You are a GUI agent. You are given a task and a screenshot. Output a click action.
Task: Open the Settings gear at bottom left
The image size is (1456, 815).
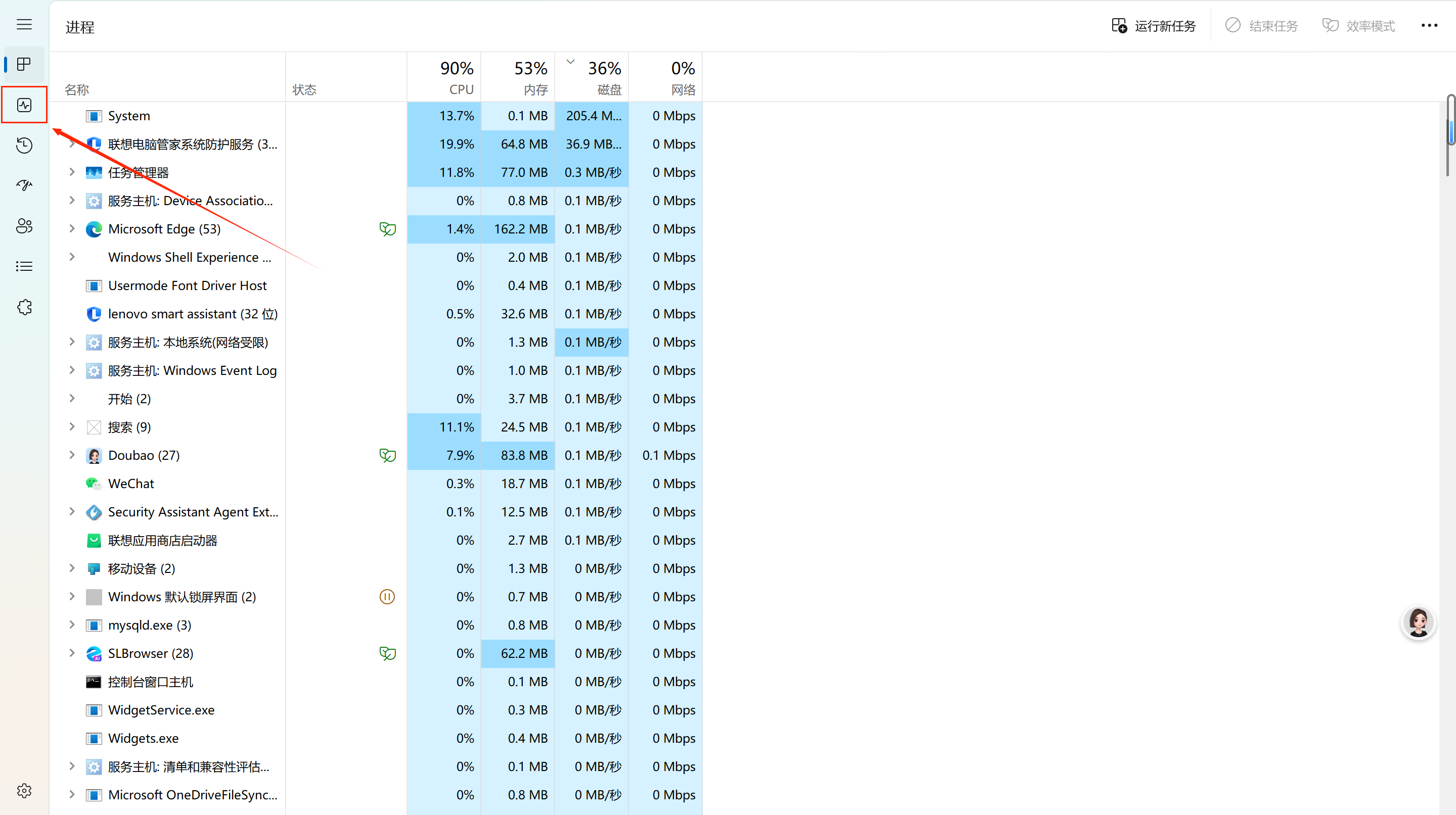[x=24, y=790]
